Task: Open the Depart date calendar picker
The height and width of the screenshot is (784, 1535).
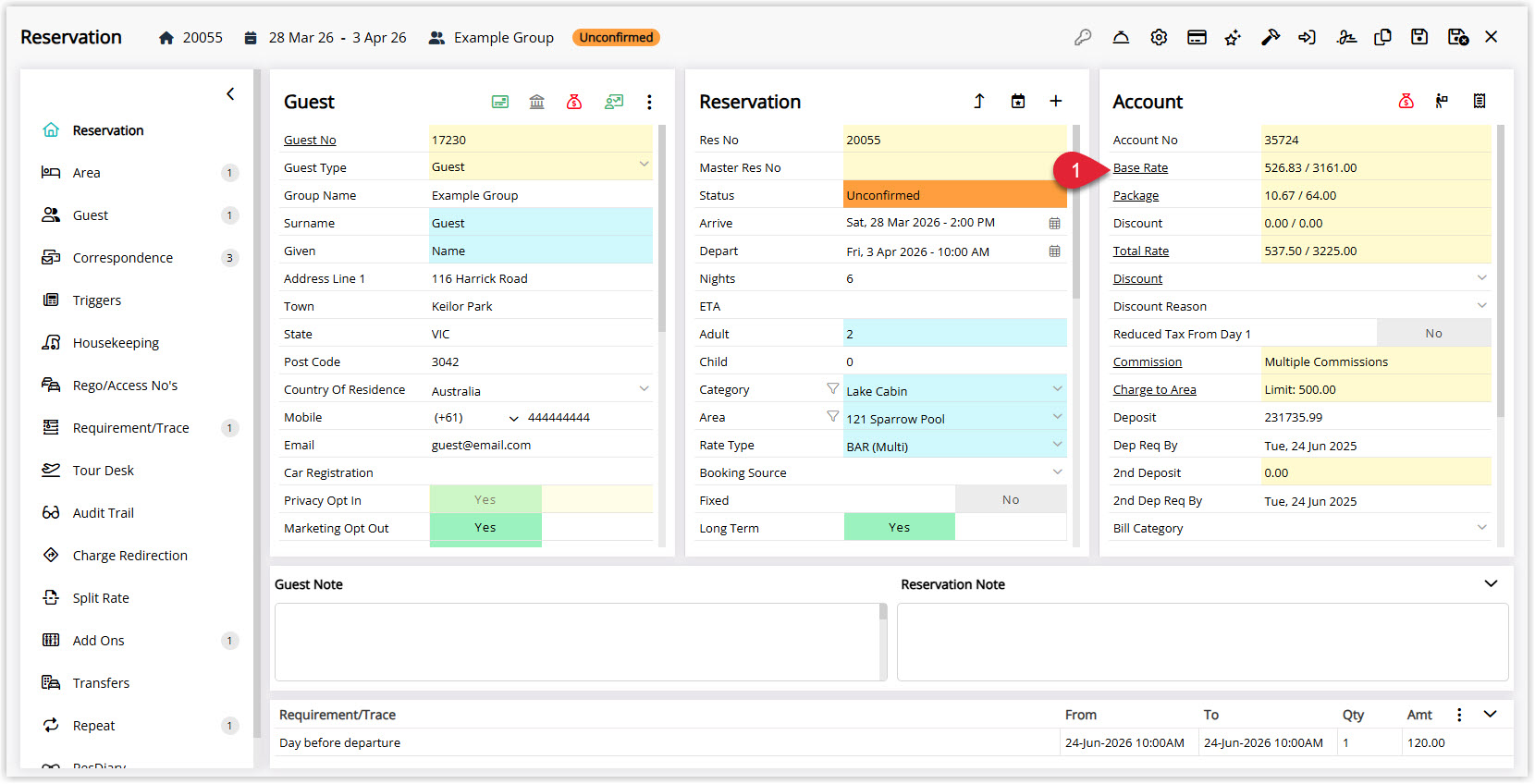Action: tap(1054, 251)
